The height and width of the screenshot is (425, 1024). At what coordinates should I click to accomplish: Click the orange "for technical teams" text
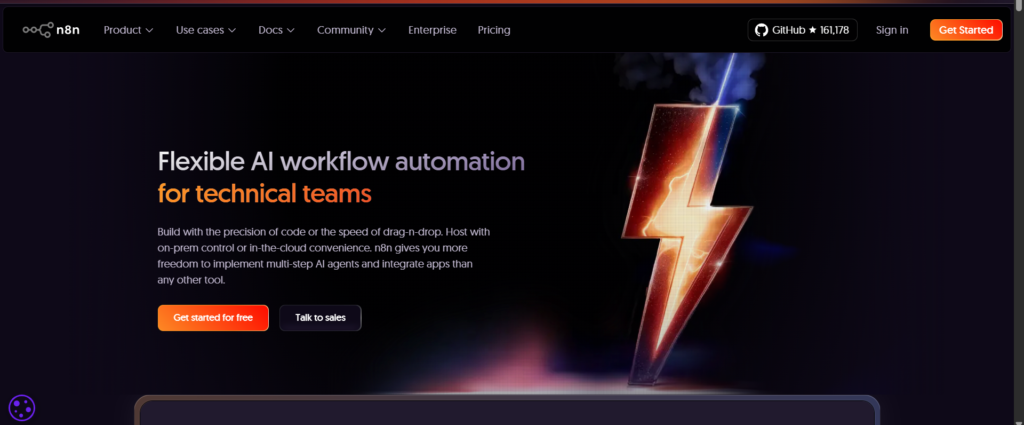264,193
